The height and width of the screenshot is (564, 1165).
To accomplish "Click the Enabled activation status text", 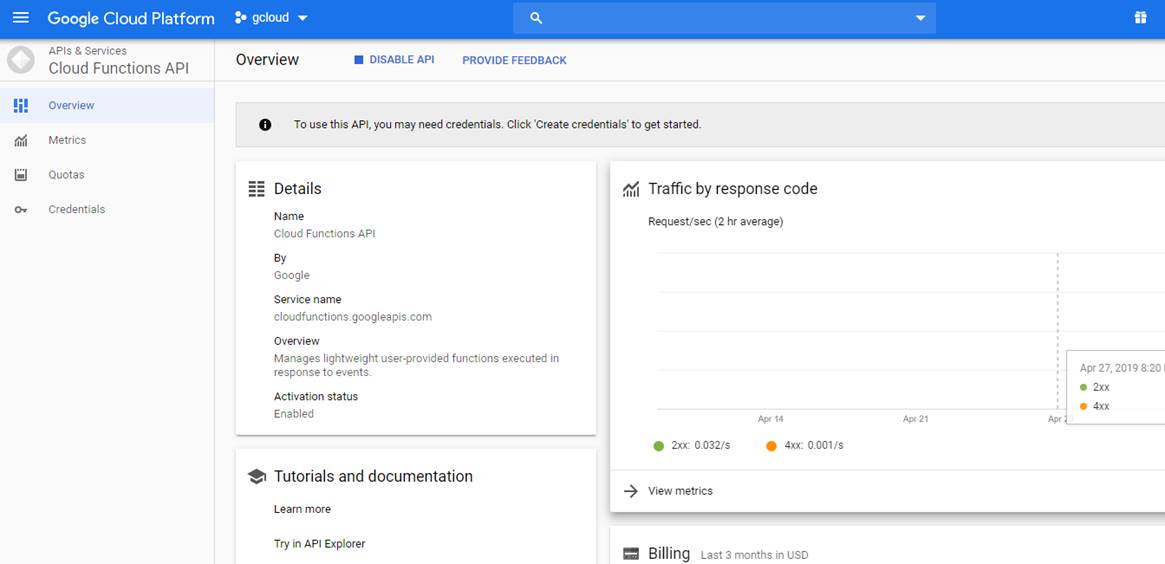I will coord(293,414).
